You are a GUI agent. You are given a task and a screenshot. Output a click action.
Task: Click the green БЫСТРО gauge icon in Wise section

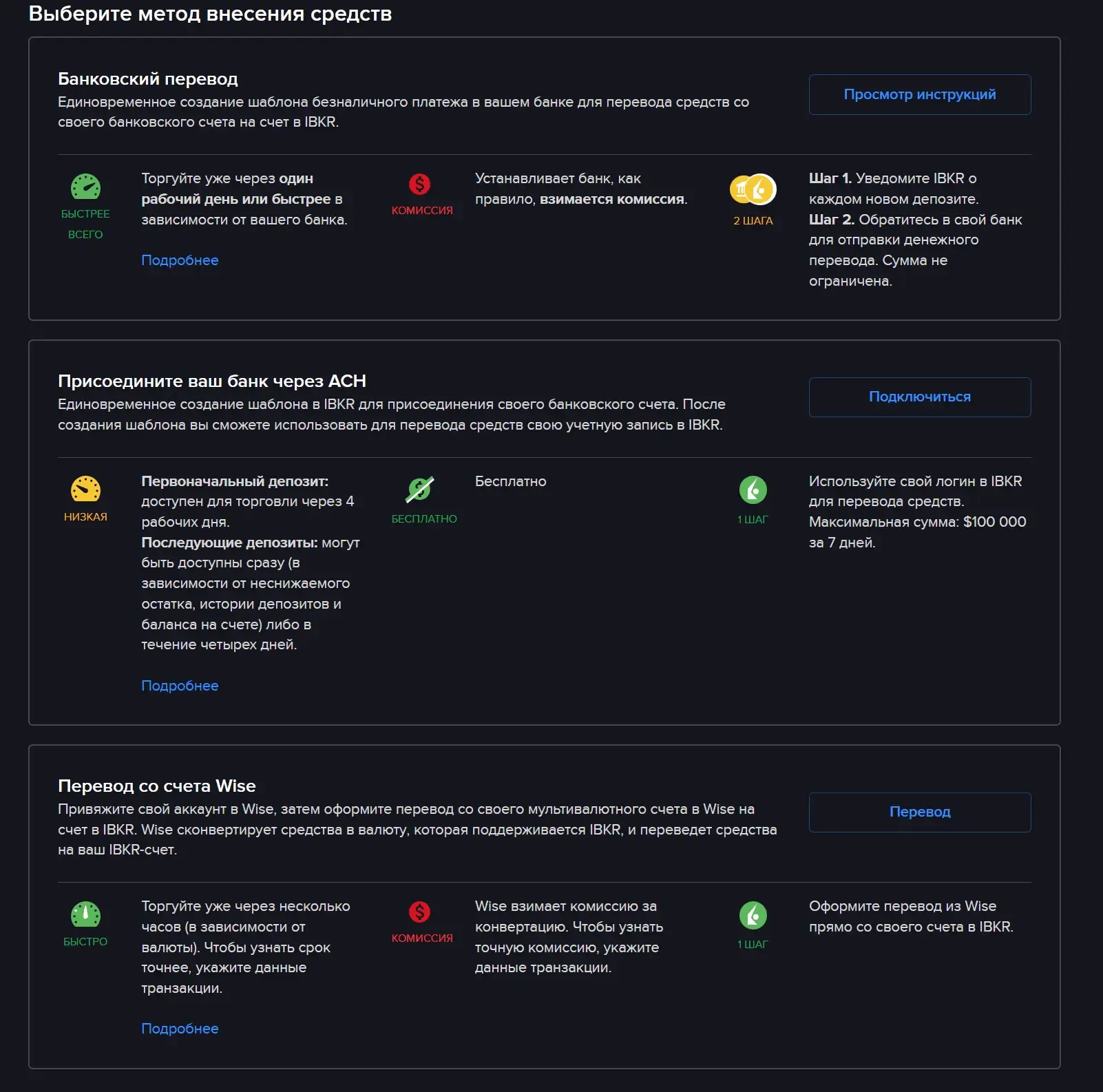pyautogui.click(x=85, y=914)
